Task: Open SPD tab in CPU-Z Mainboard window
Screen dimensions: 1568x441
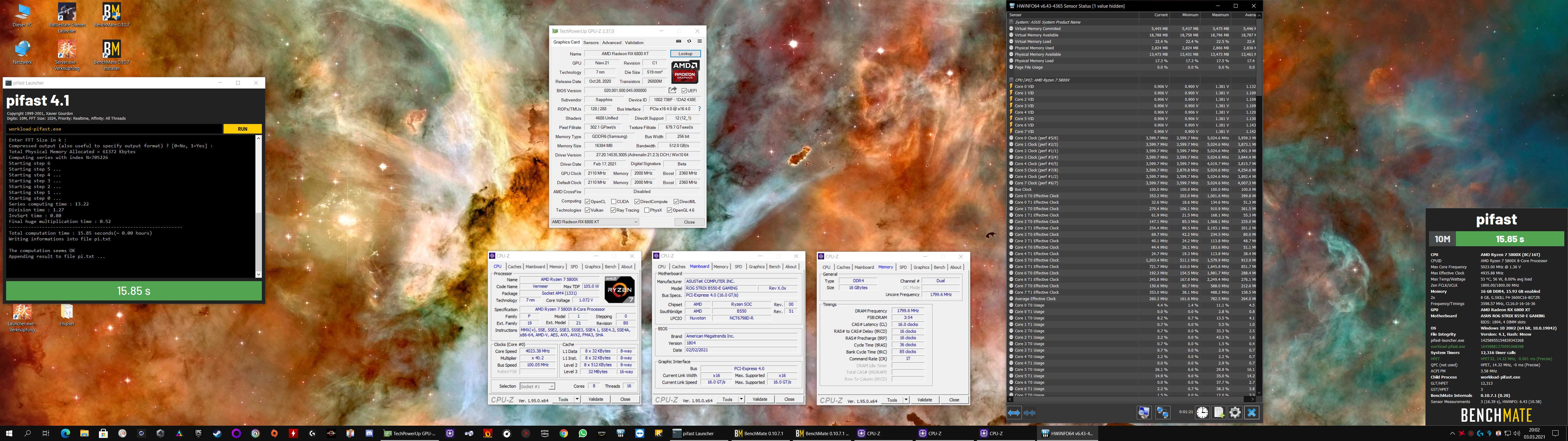Action: [x=738, y=267]
